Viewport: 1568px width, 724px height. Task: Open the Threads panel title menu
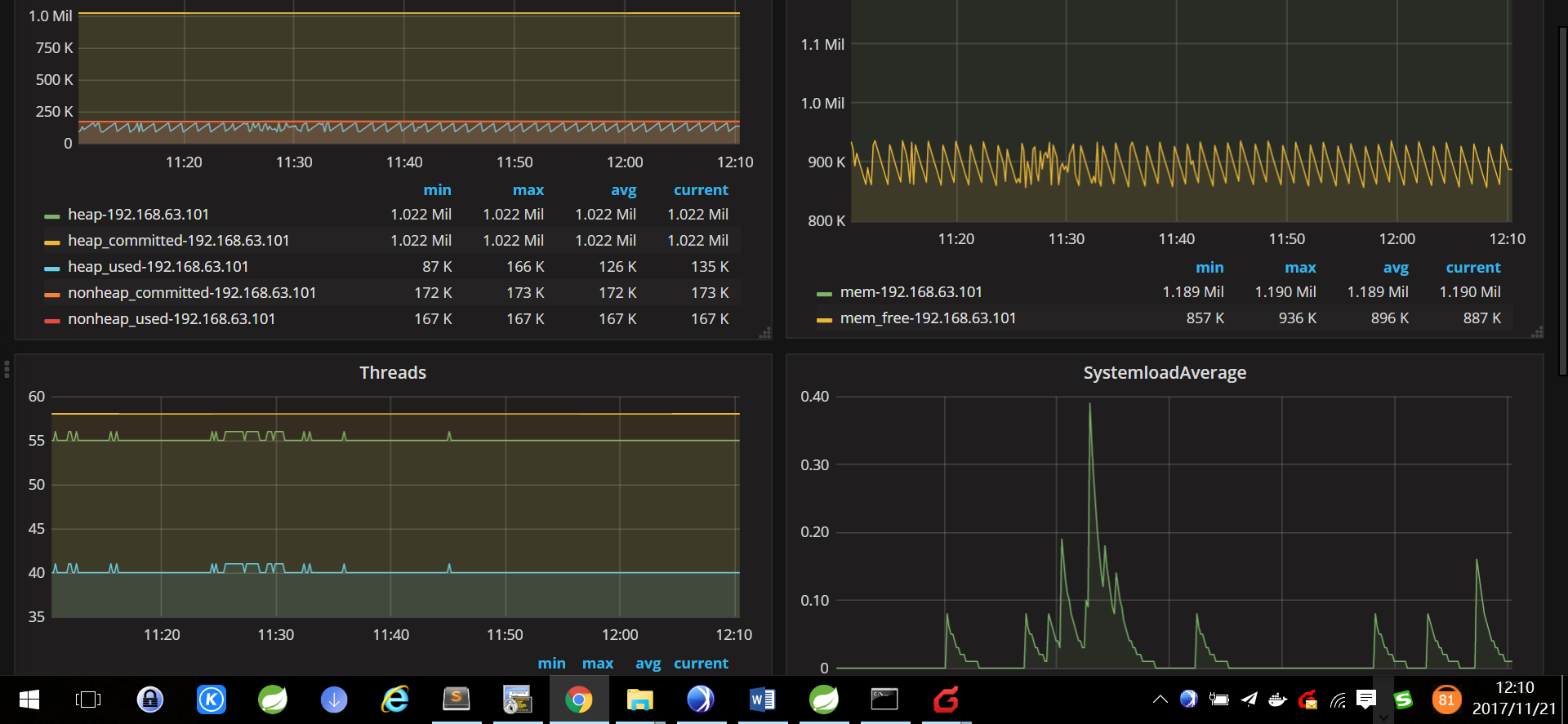coord(393,372)
